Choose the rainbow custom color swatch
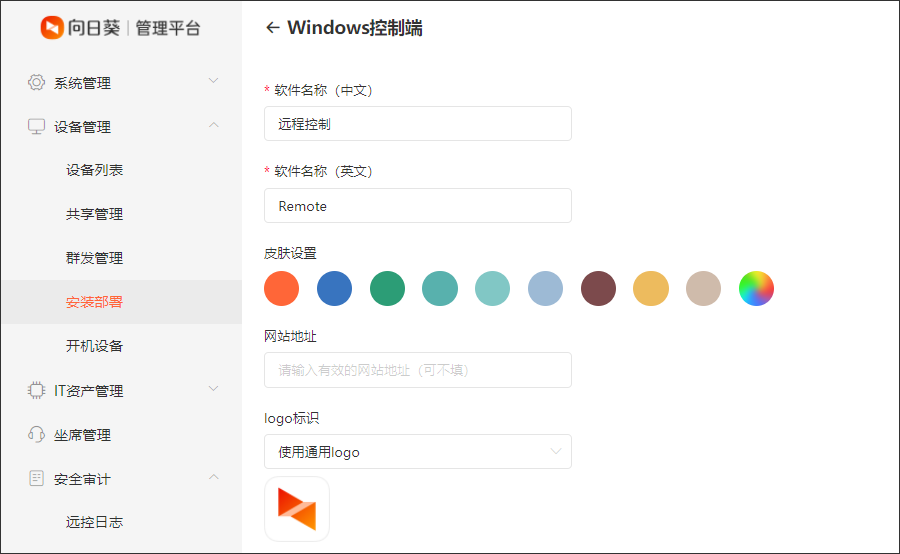 756,289
